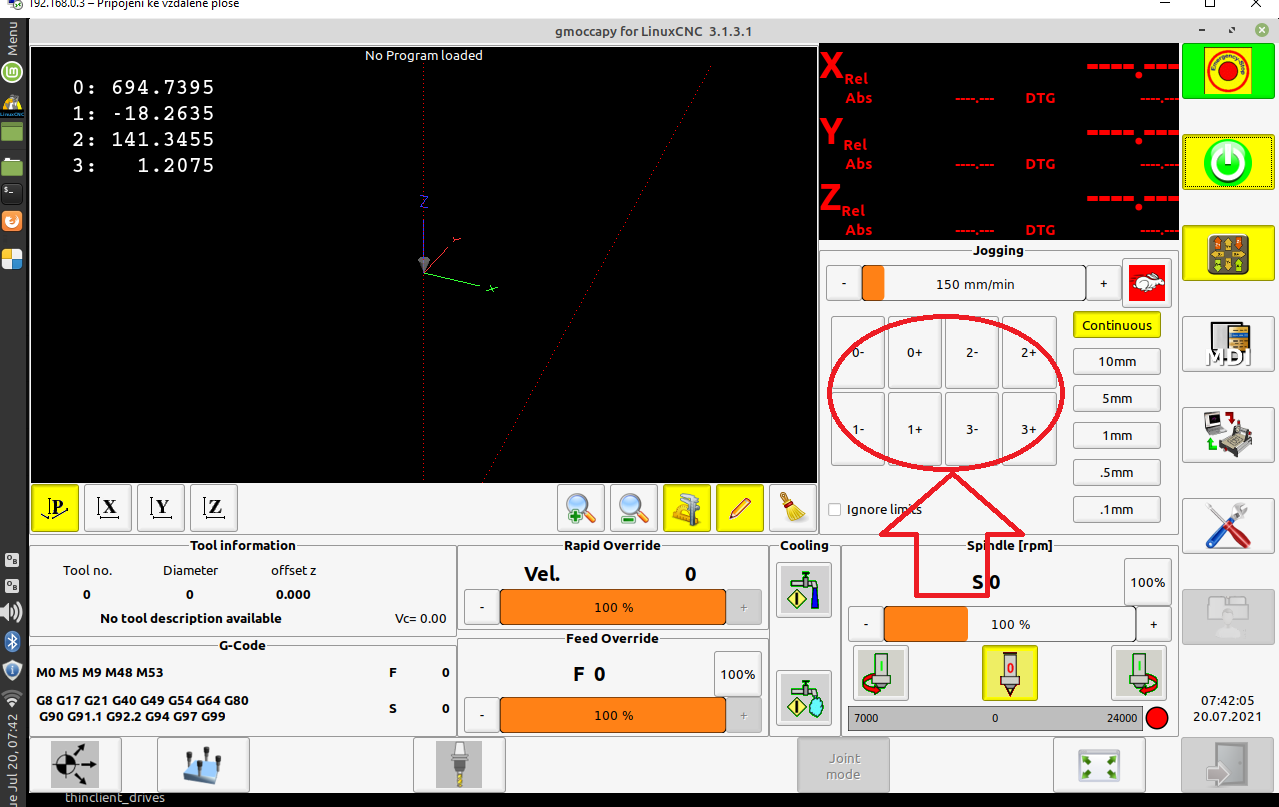Start spindle reverse rotation

click(881, 673)
